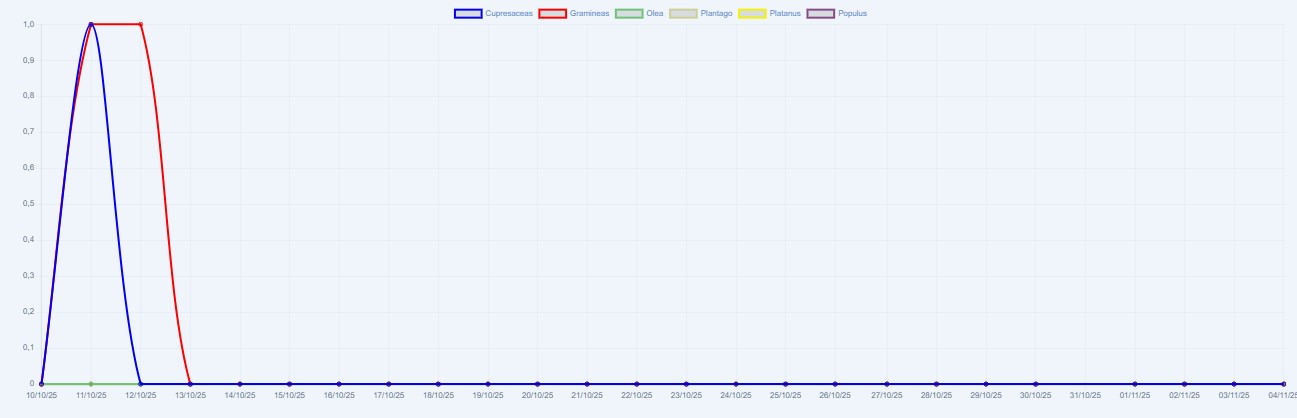Click the starting data point at 10/10/25
Viewport: 1297px width, 418px height.
click(41, 384)
